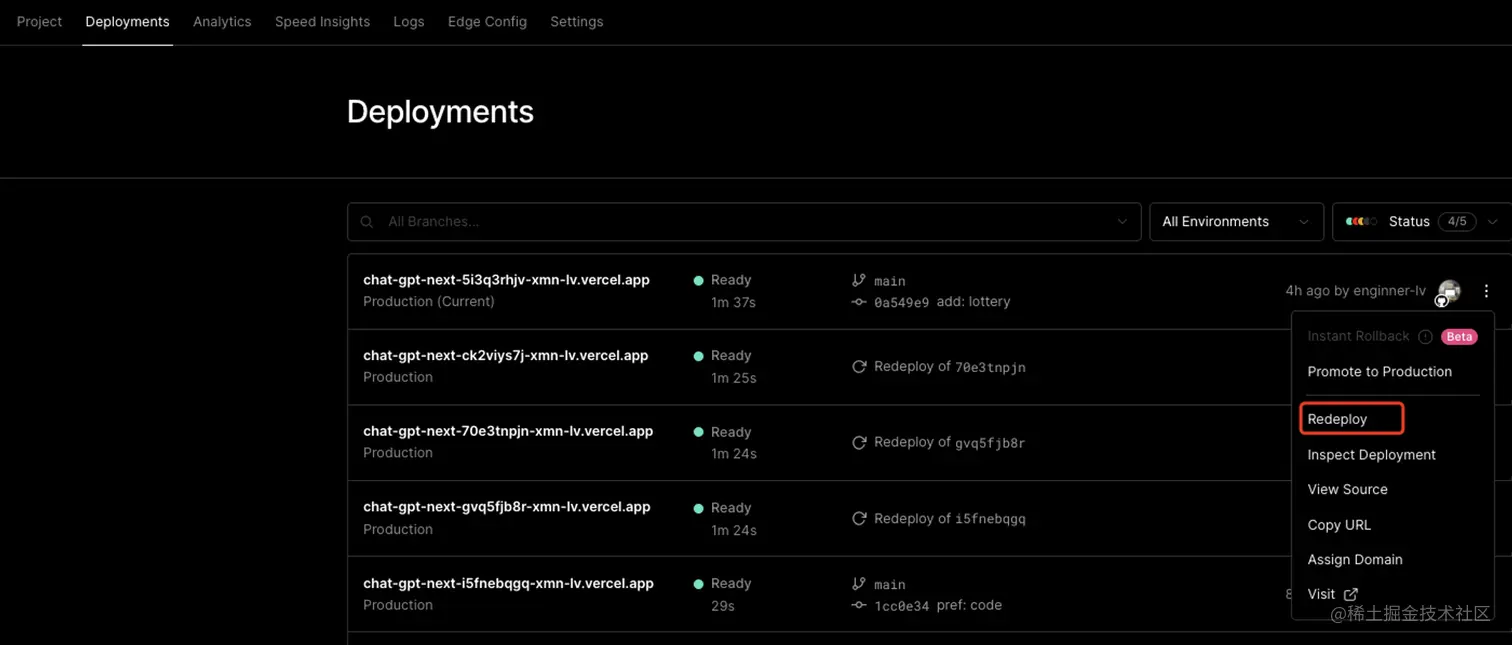Choose Copy URL from the menu

(1339, 525)
